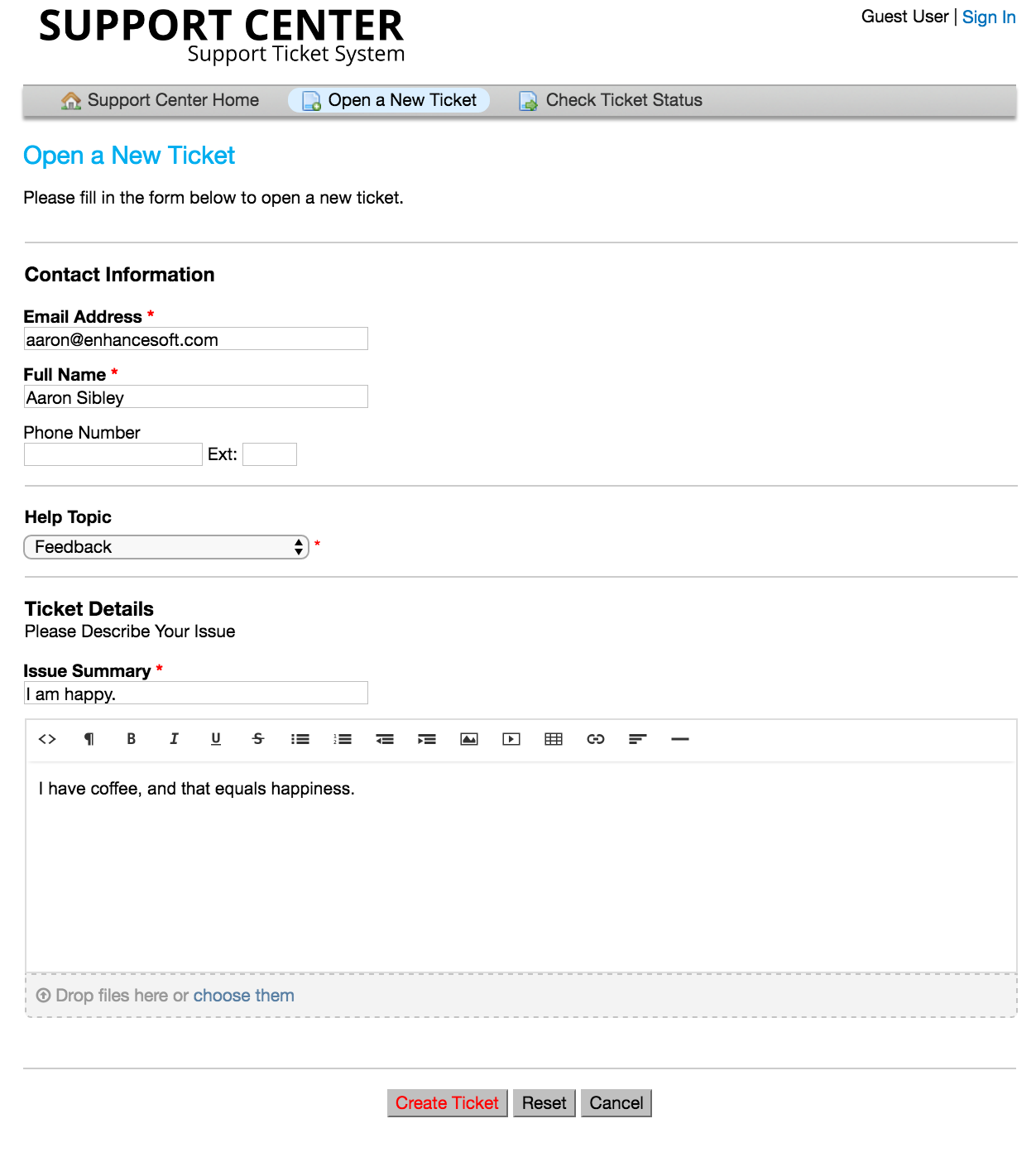Click the Issue Summary text field
The width and height of the screenshot is (1036, 1157).
point(195,694)
